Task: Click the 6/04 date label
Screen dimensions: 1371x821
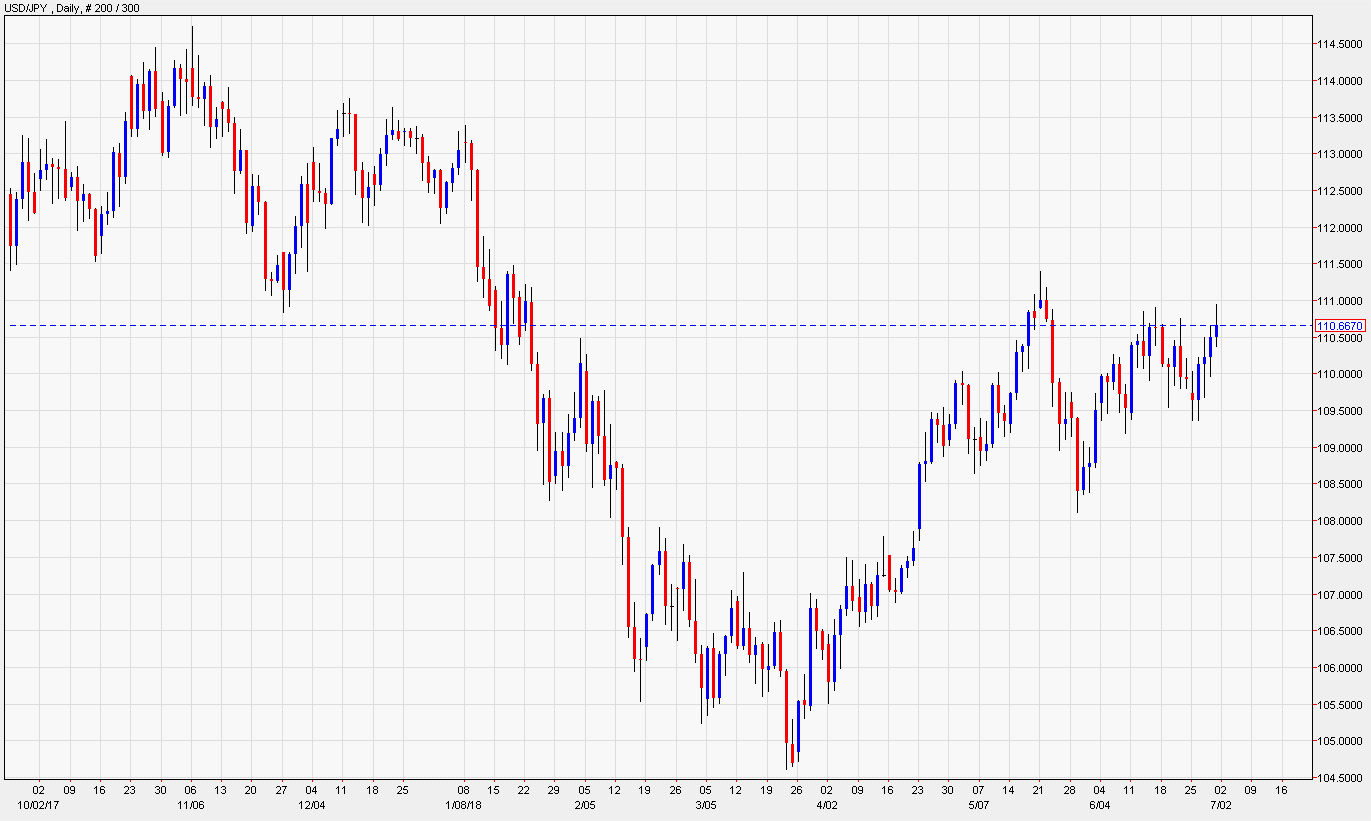Action: tap(1100, 805)
